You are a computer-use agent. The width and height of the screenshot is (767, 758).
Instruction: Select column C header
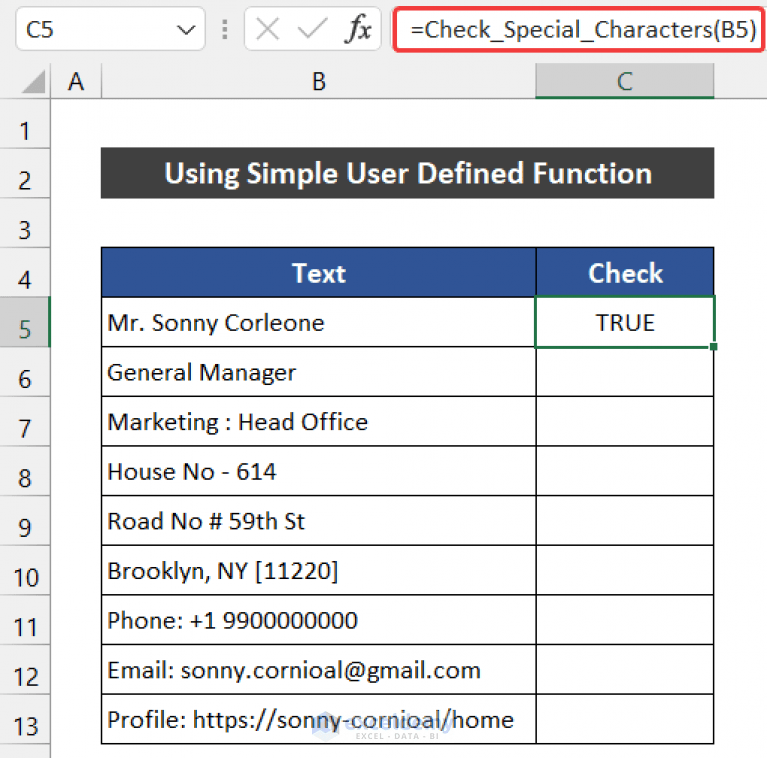[625, 81]
